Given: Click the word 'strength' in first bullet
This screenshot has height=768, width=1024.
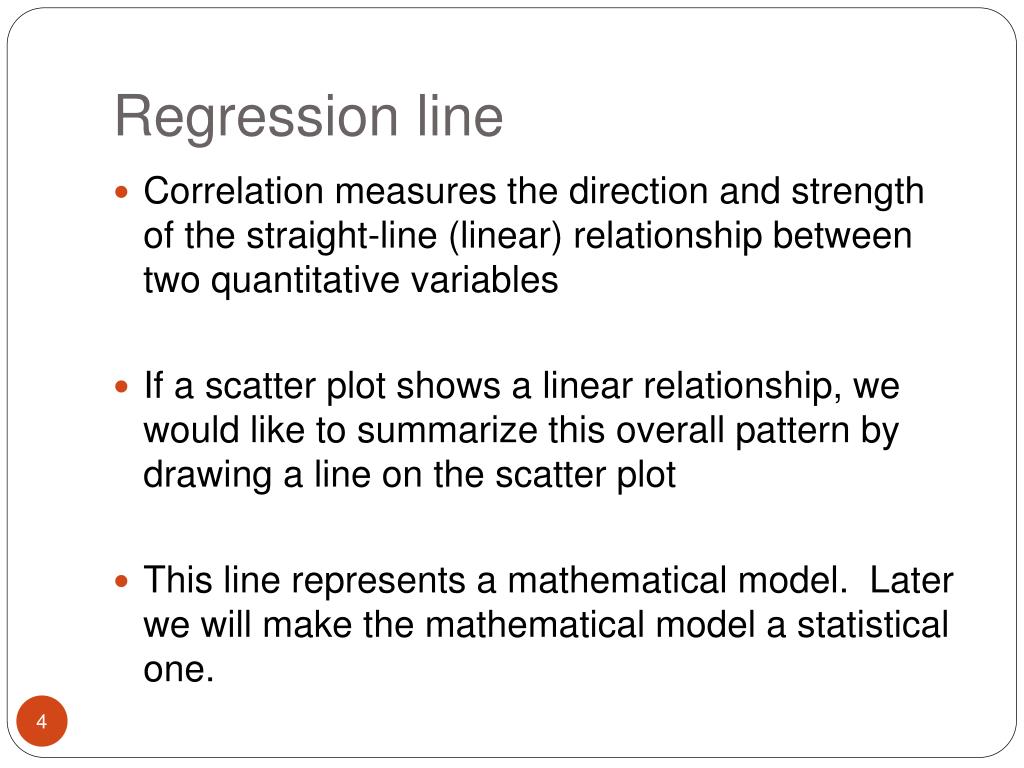Looking at the screenshot, I should click(x=857, y=191).
